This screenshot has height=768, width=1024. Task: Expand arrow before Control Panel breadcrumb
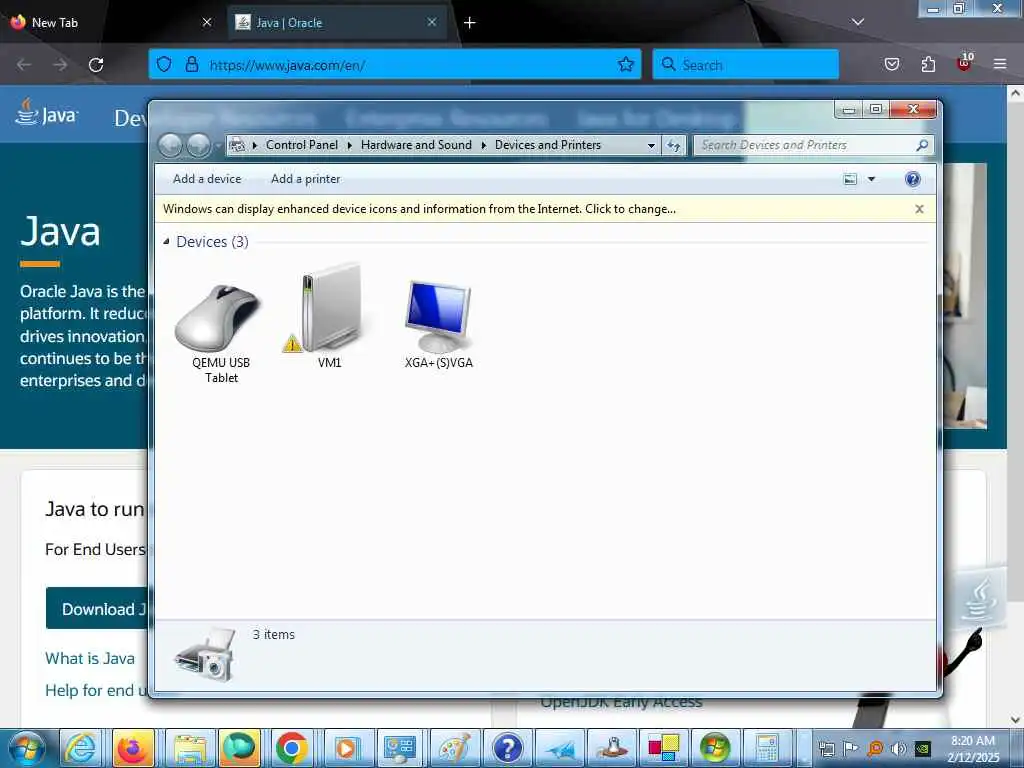(255, 146)
